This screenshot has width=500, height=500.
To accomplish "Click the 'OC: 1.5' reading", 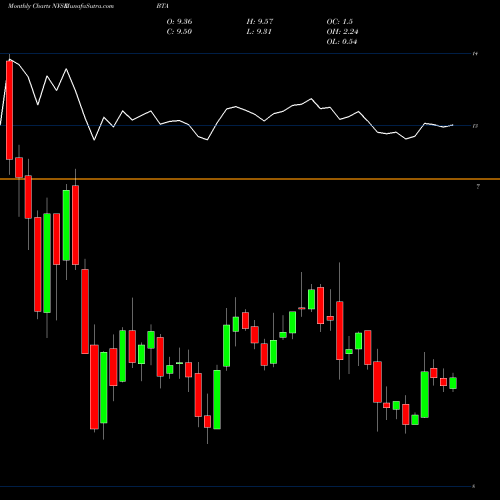I will click(x=339, y=22).
